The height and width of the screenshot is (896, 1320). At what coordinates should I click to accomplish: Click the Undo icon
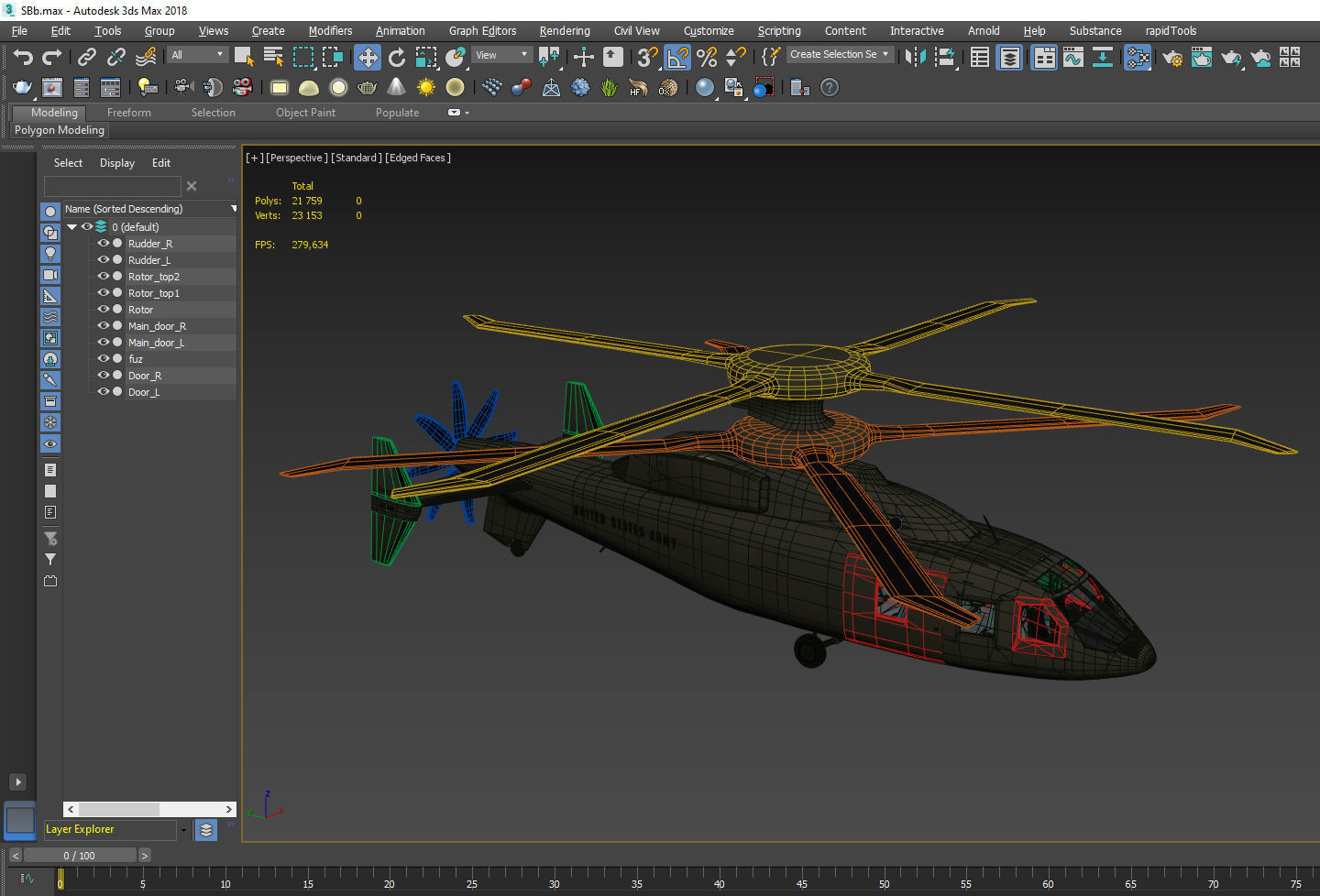point(22,57)
